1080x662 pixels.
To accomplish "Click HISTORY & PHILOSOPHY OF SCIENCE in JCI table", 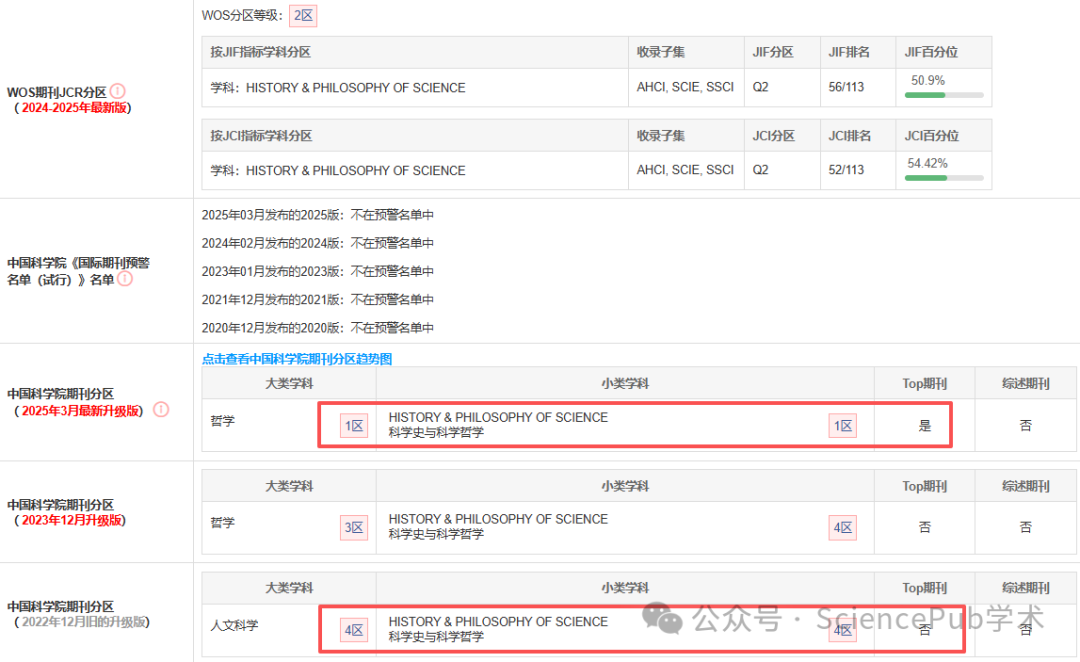I will (x=355, y=170).
